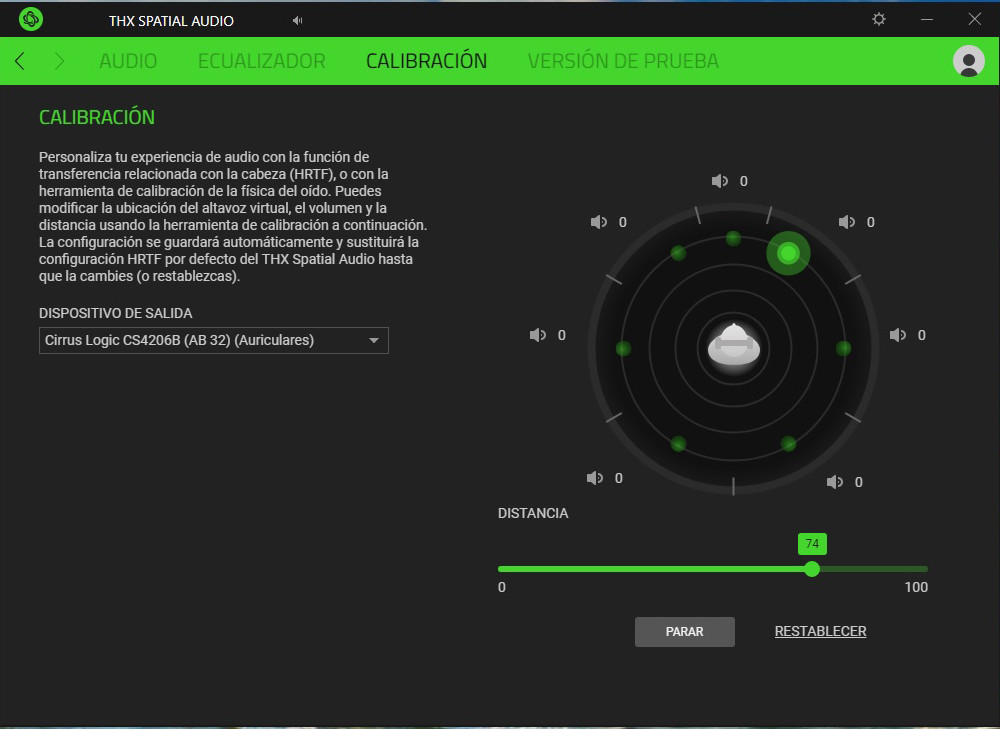Screen dimensions: 1000x729
Task: Select the rear-left green speaker dot
Action: 676,446
